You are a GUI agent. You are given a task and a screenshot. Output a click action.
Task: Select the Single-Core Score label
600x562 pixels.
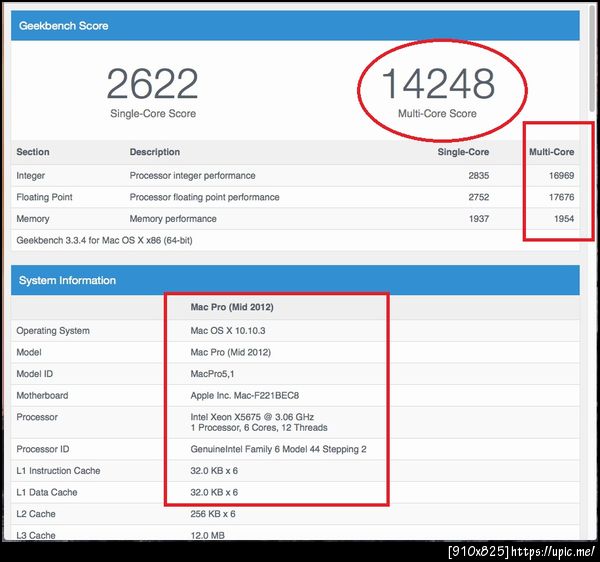point(153,114)
